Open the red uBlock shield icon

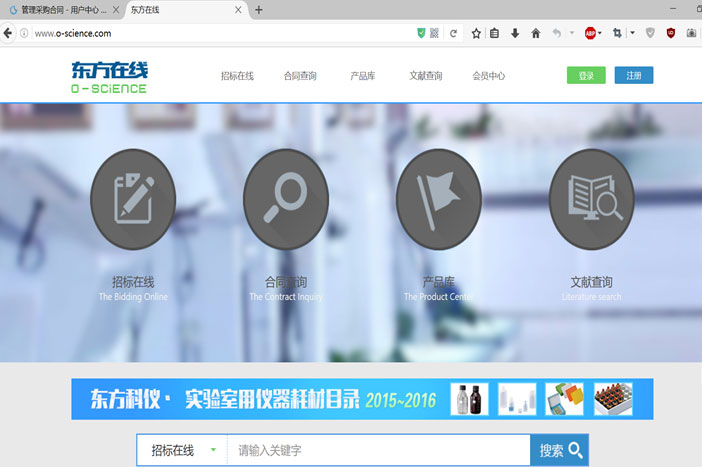point(671,33)
